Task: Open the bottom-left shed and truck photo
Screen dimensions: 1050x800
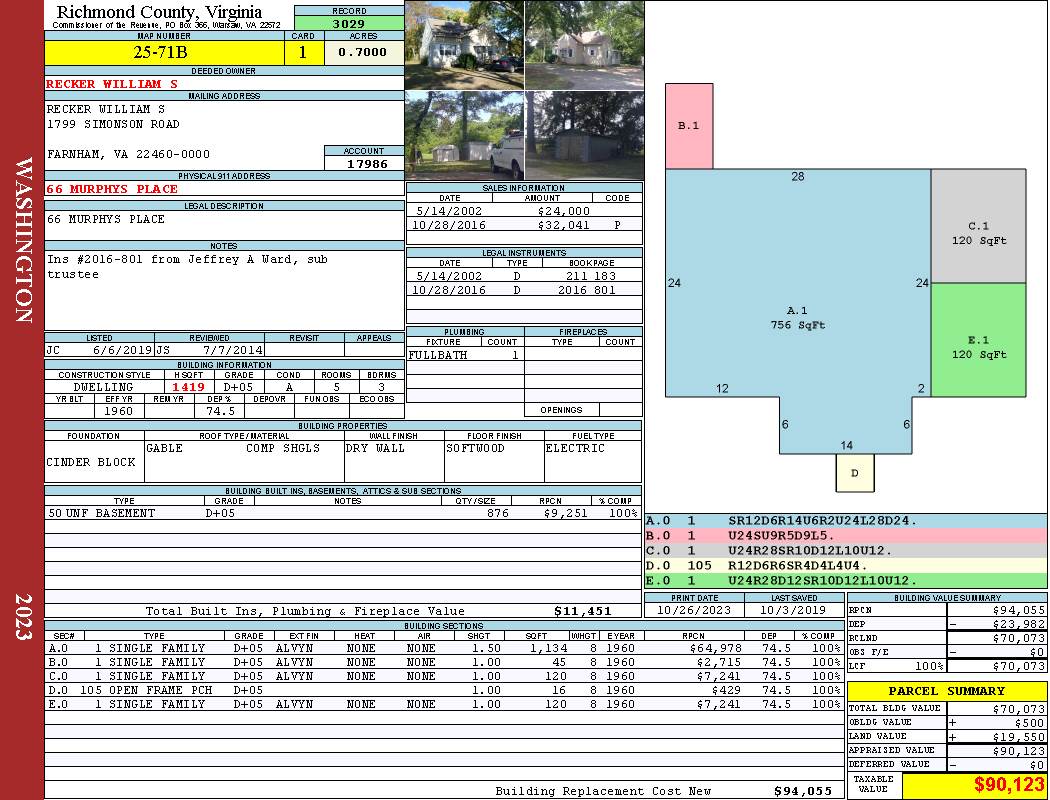Action: click(x=464, y=135)
